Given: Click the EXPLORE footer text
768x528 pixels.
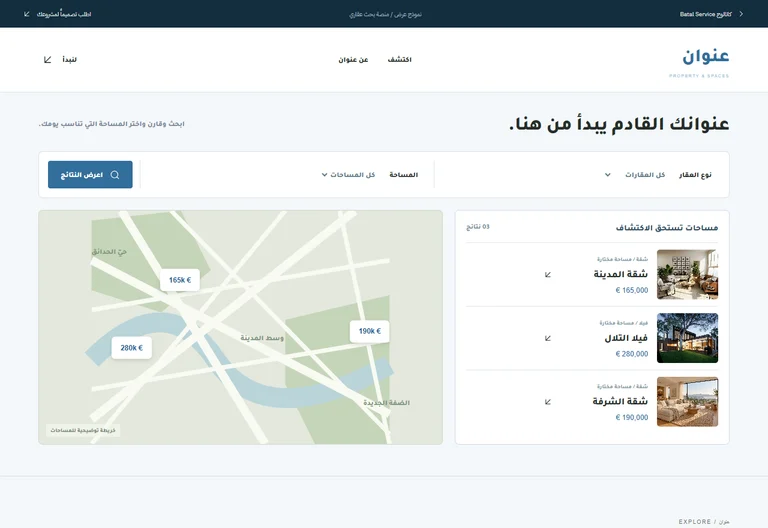Looking at the screenshot, I should 695,522.
